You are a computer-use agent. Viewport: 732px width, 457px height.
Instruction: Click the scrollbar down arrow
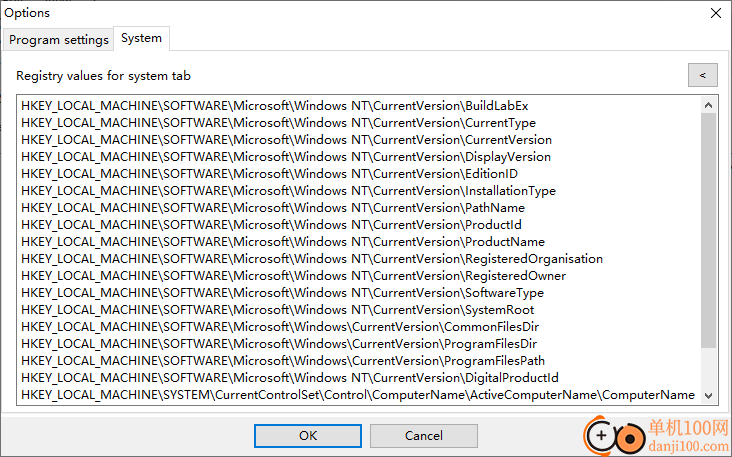tap(708, 395)
